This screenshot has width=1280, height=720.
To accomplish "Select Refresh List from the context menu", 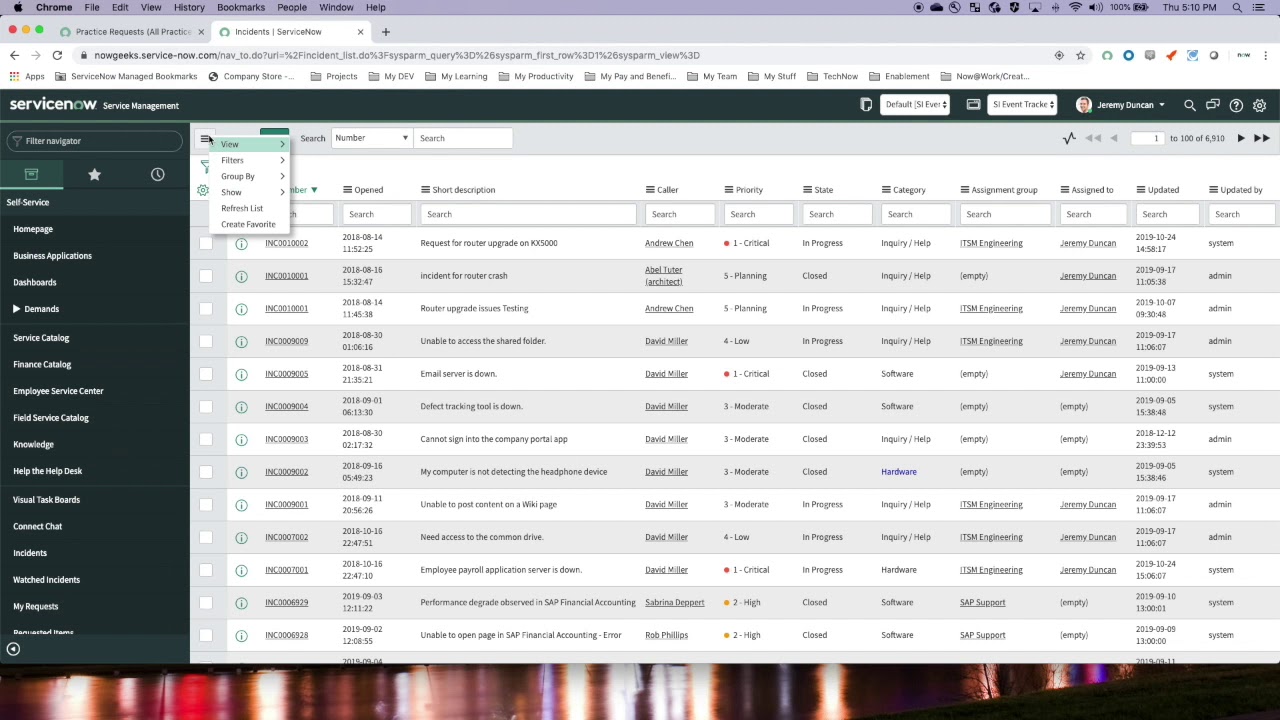I will (x=242, y=208).
